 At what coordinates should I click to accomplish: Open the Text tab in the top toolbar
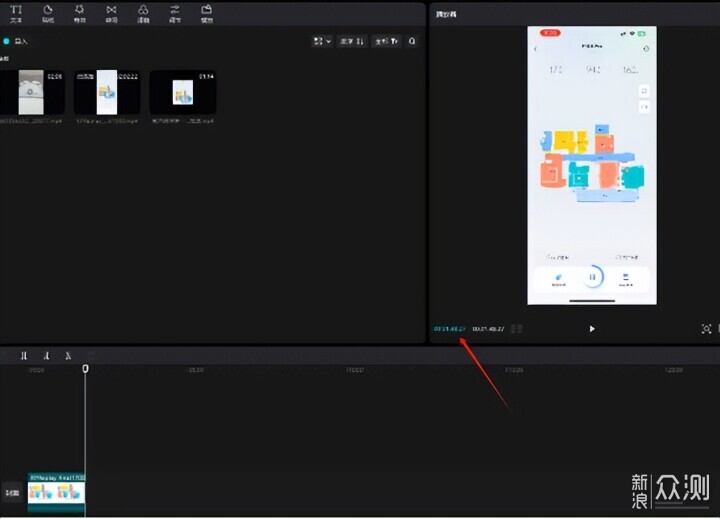[16, 14]
